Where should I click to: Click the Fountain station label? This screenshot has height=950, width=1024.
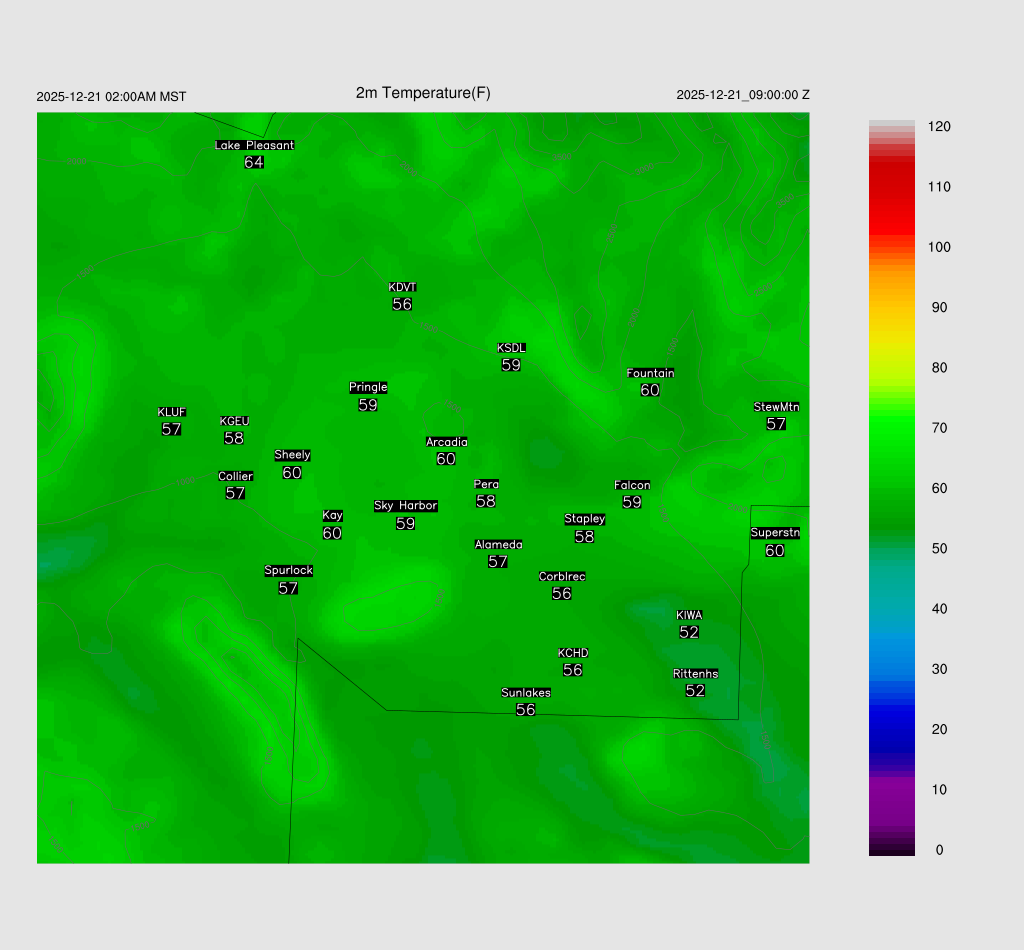click(650, 373)
